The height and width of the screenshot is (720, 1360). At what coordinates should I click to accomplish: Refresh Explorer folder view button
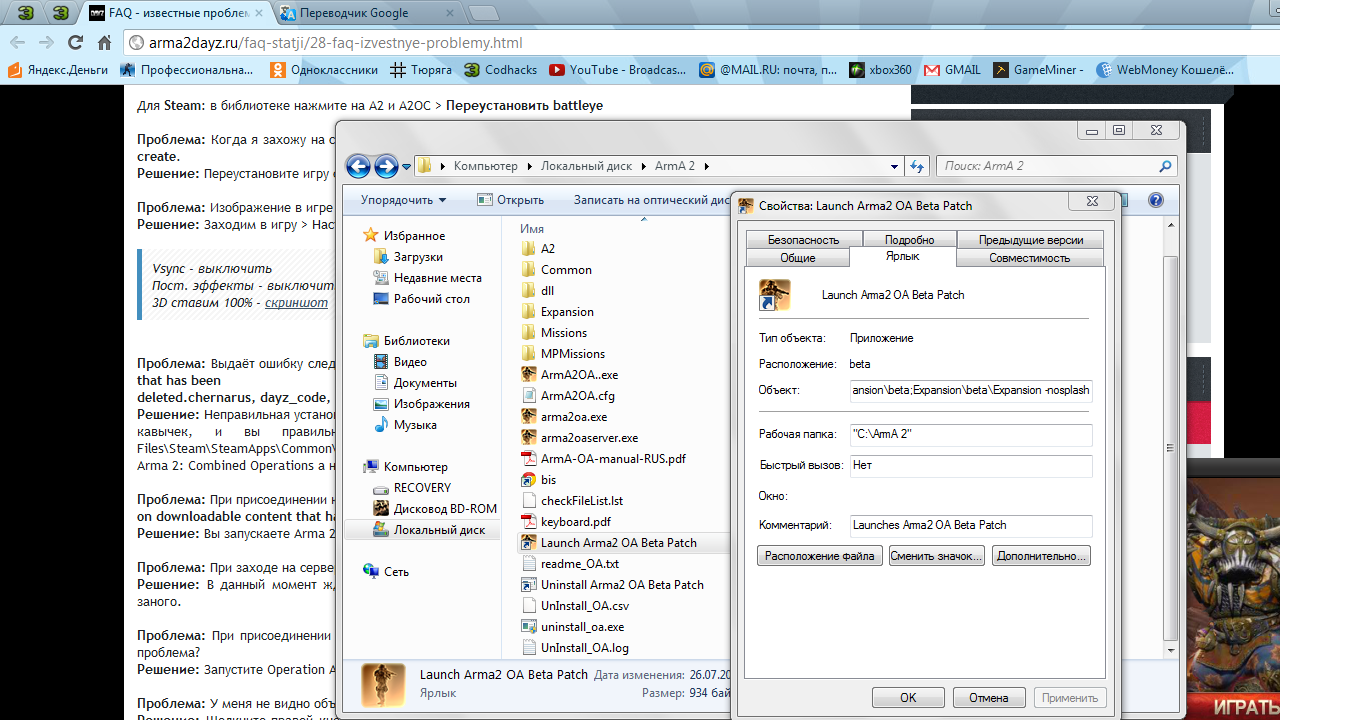tap(917, 166)
